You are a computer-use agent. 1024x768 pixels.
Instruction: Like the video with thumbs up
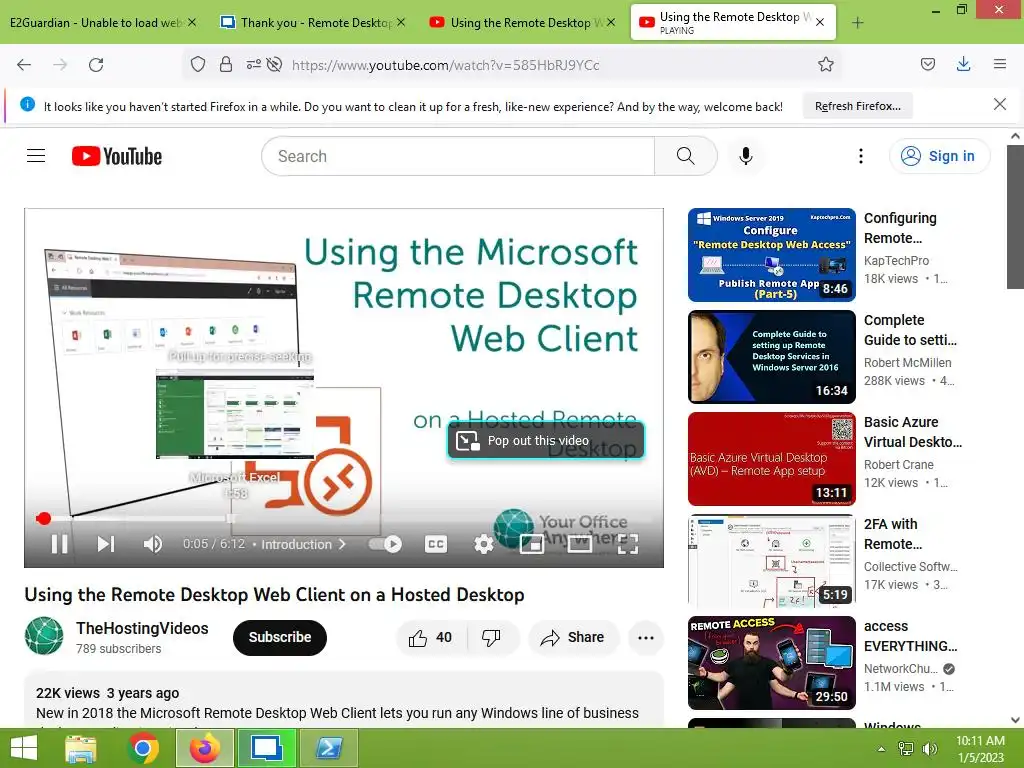pyautogui.click(x=430, y=637)
